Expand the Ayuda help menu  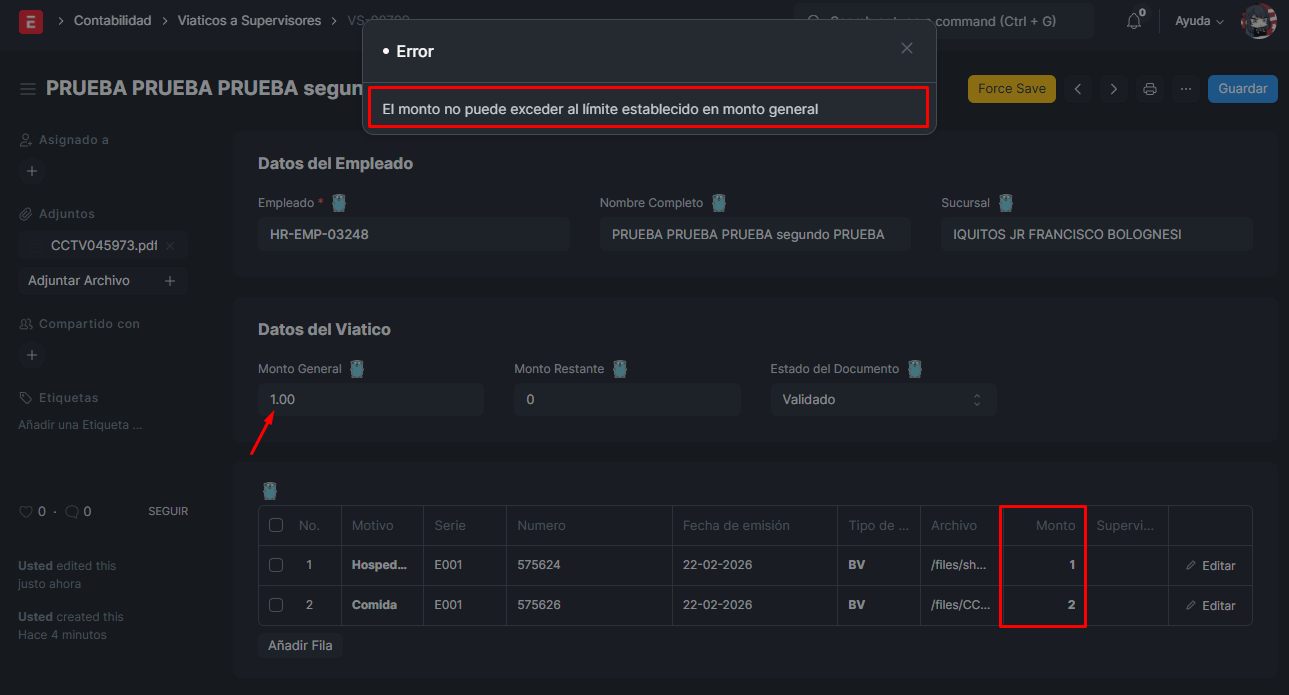(1199, 21)
